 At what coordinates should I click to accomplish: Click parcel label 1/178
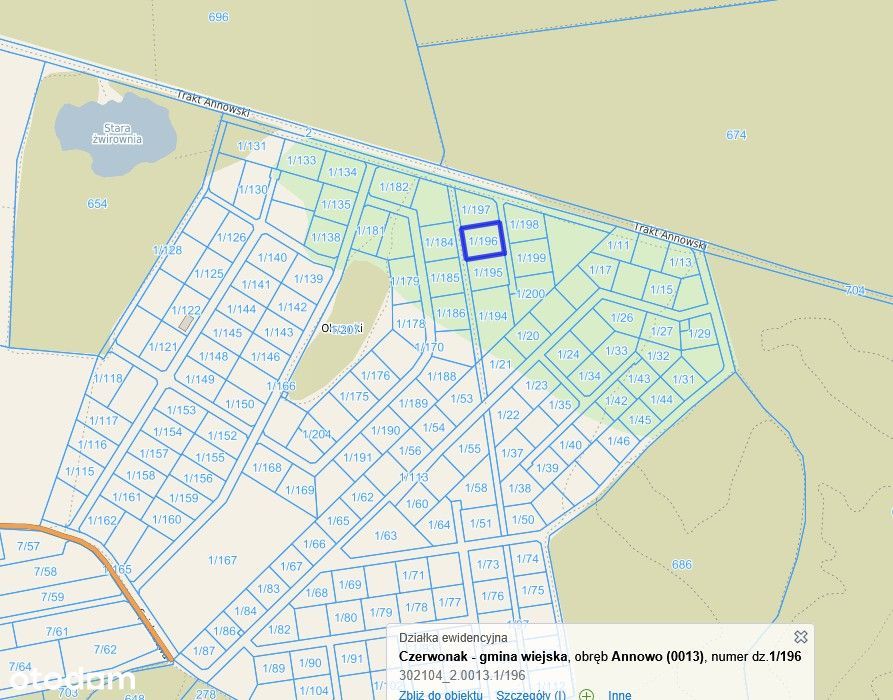coord(411,324)
